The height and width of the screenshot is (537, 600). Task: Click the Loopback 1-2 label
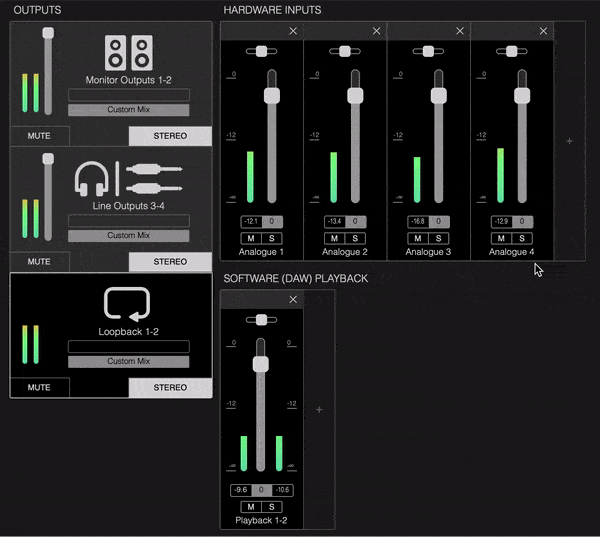[129, 332]
